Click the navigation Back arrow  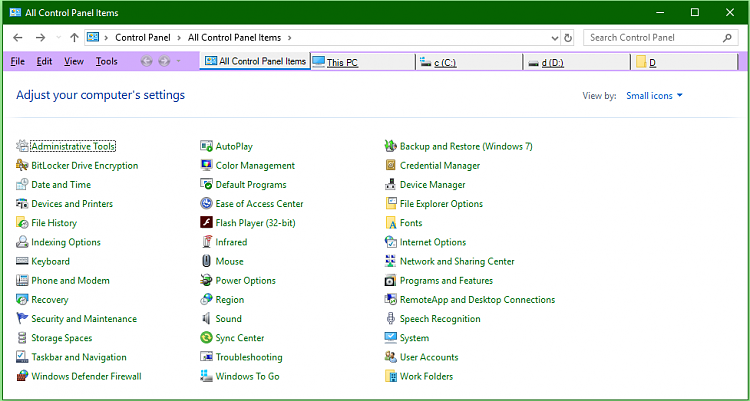tap(18, 38)
